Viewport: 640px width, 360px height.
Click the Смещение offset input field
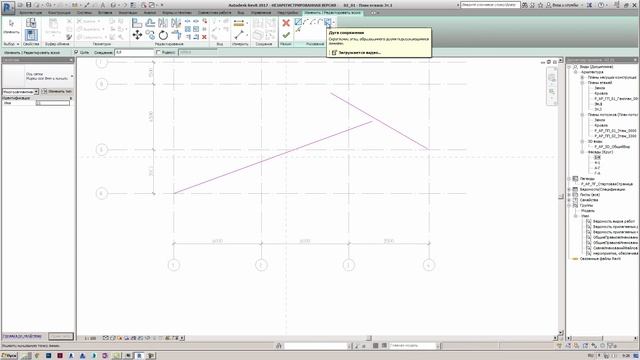(134, 52)
